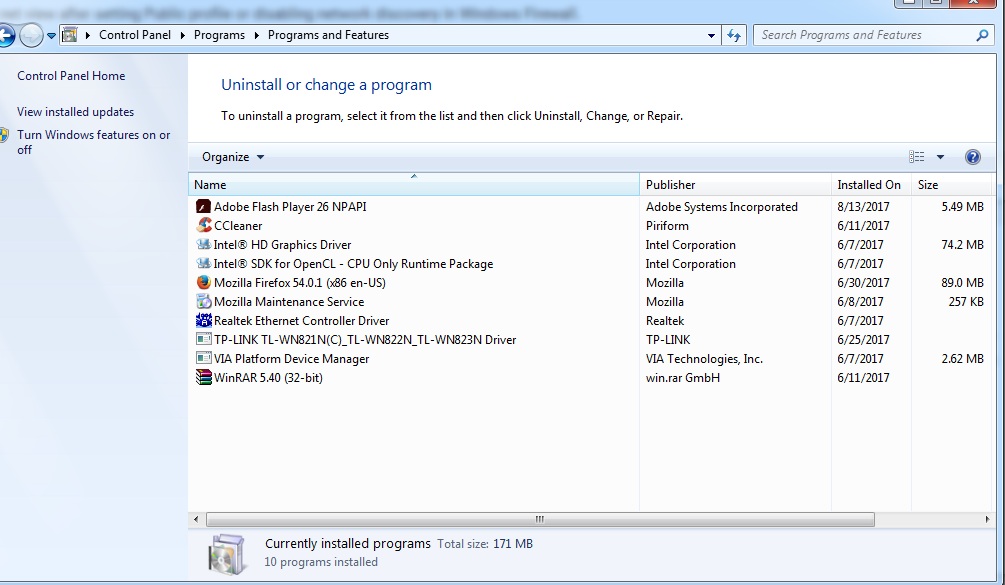Select Mozilla Firefox 54.0.1 (x86 en-US)

point(299,283)
